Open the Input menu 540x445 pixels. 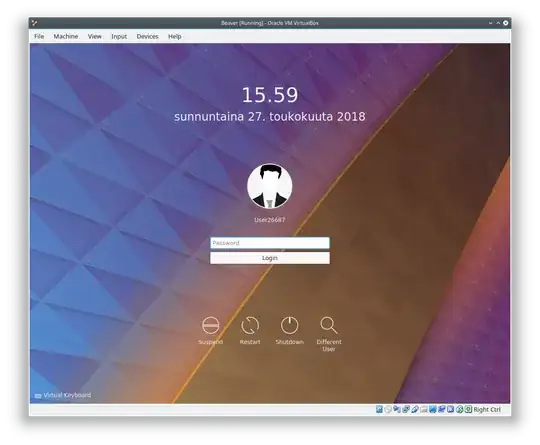pyautogui.click(x=119, y=36)
